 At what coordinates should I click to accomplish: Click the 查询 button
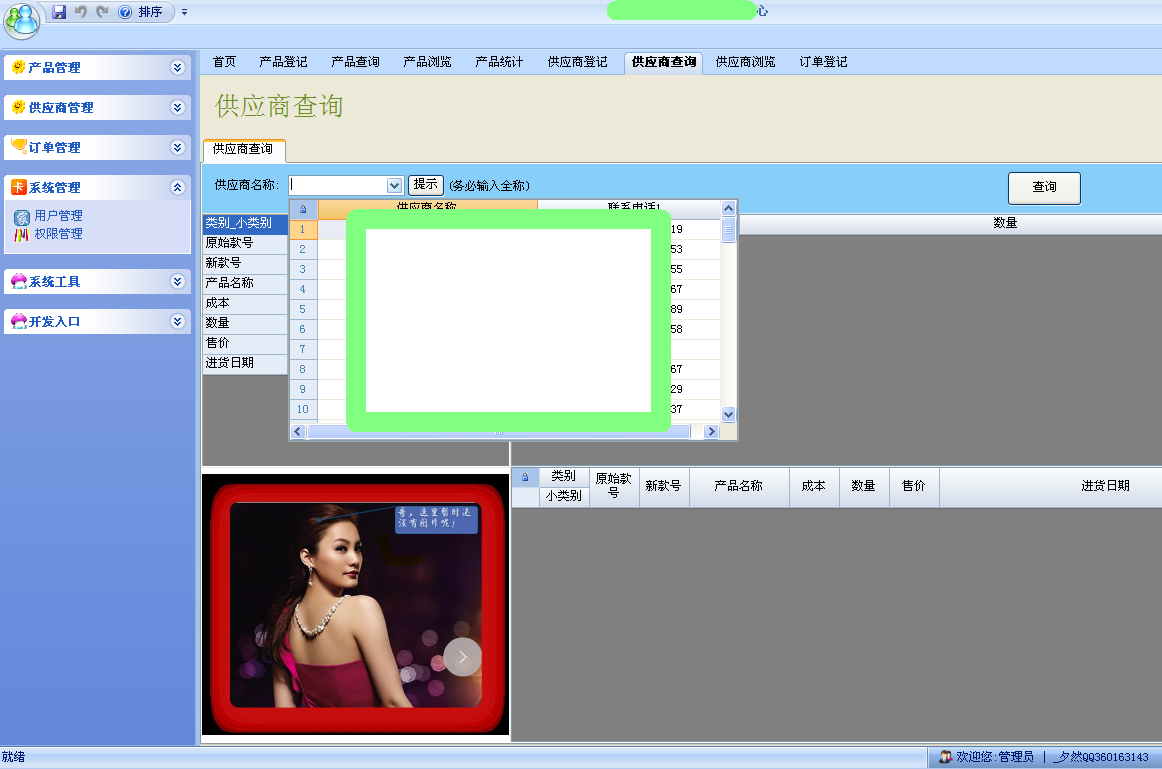click(x=1044, y=187)
